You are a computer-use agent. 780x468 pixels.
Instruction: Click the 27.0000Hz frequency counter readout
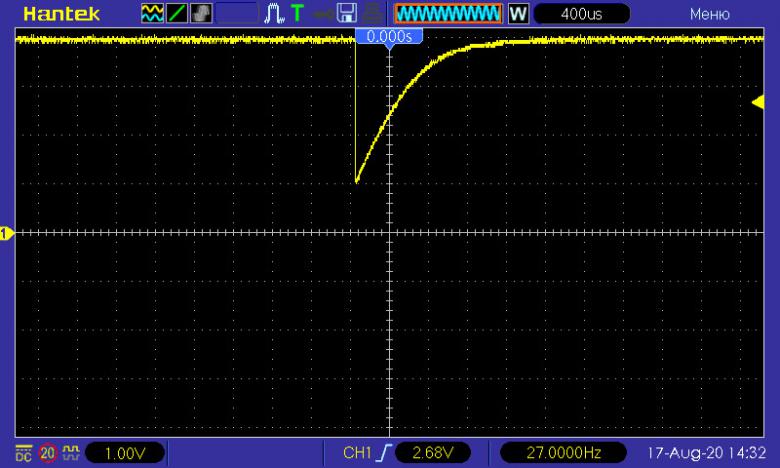(x=563, y=453)
